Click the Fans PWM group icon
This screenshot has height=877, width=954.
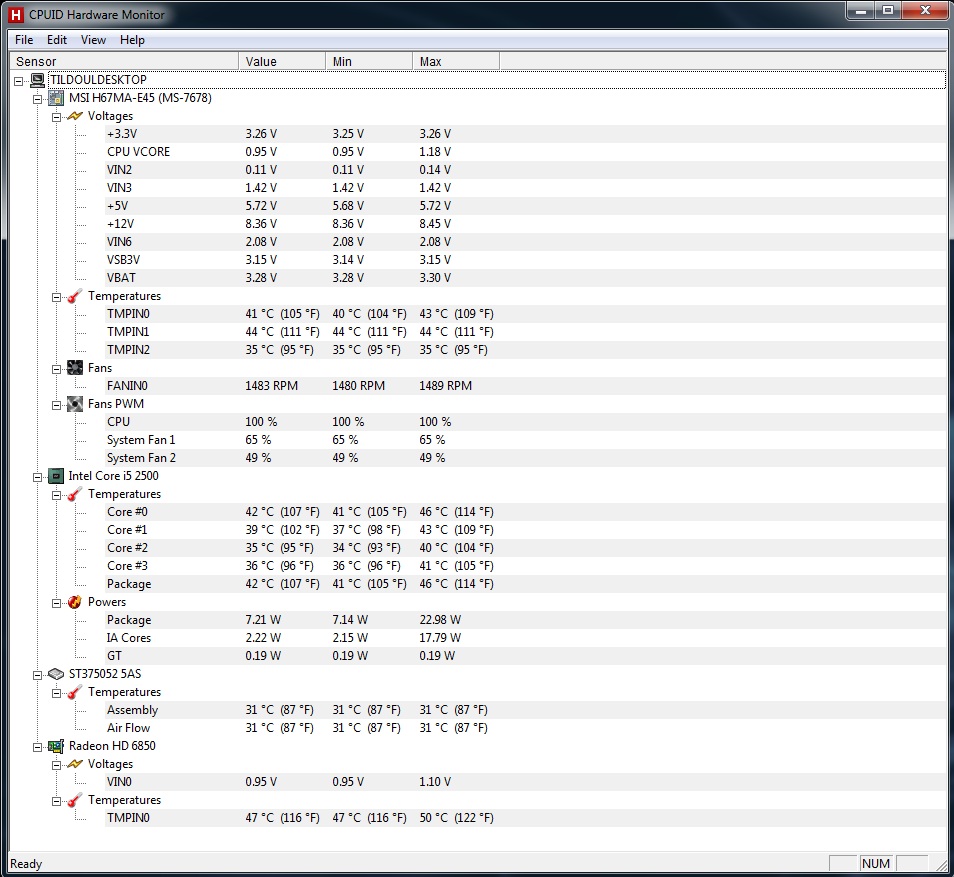[75, 404]
